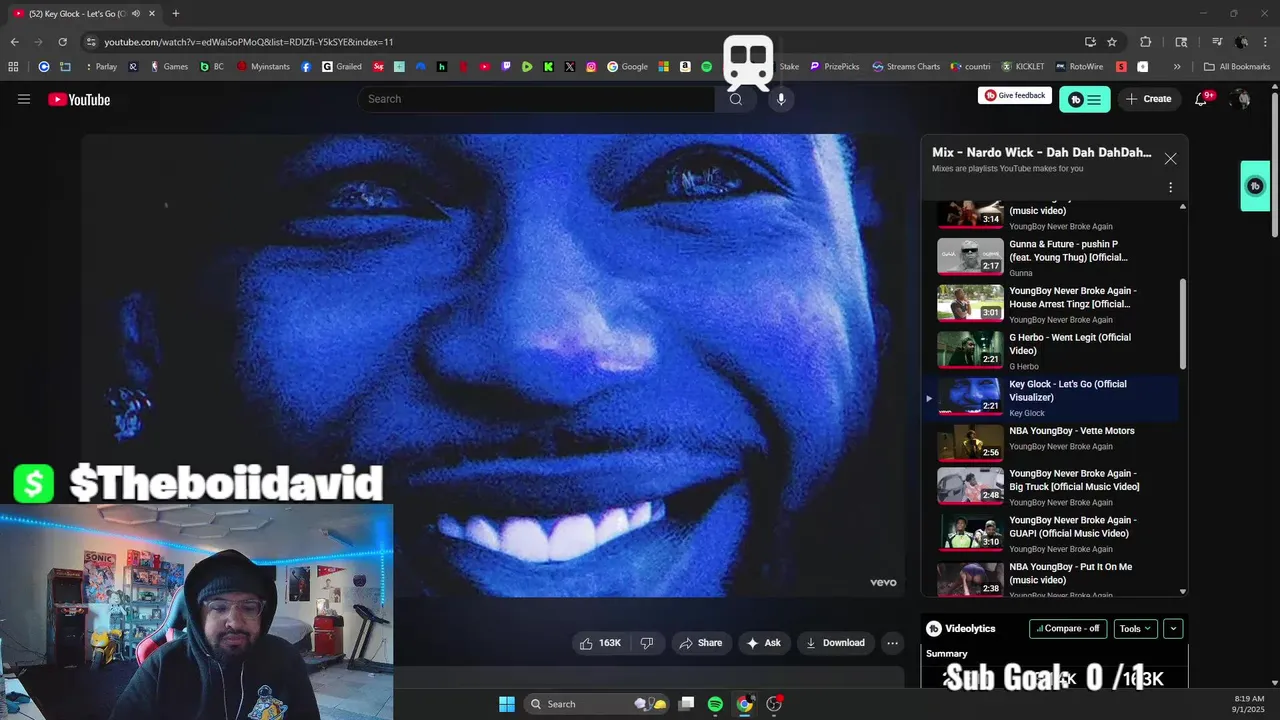1280x720 pixels.
Task: Open OBS Studio from the taskbar
Action: (x=774, y=704)
